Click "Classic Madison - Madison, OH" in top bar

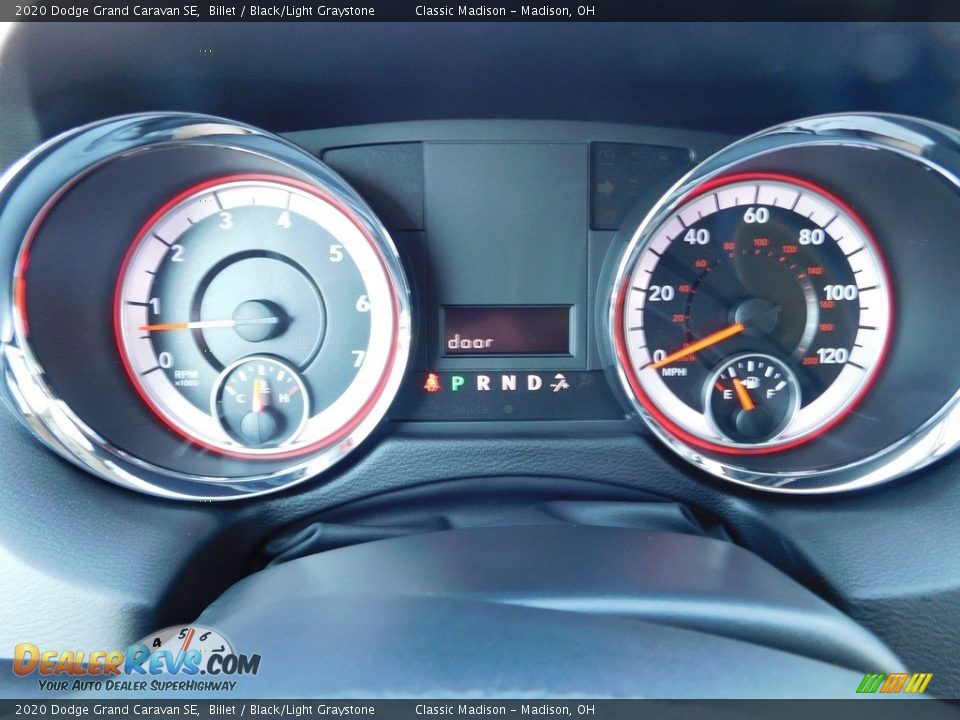click(504, 10)
